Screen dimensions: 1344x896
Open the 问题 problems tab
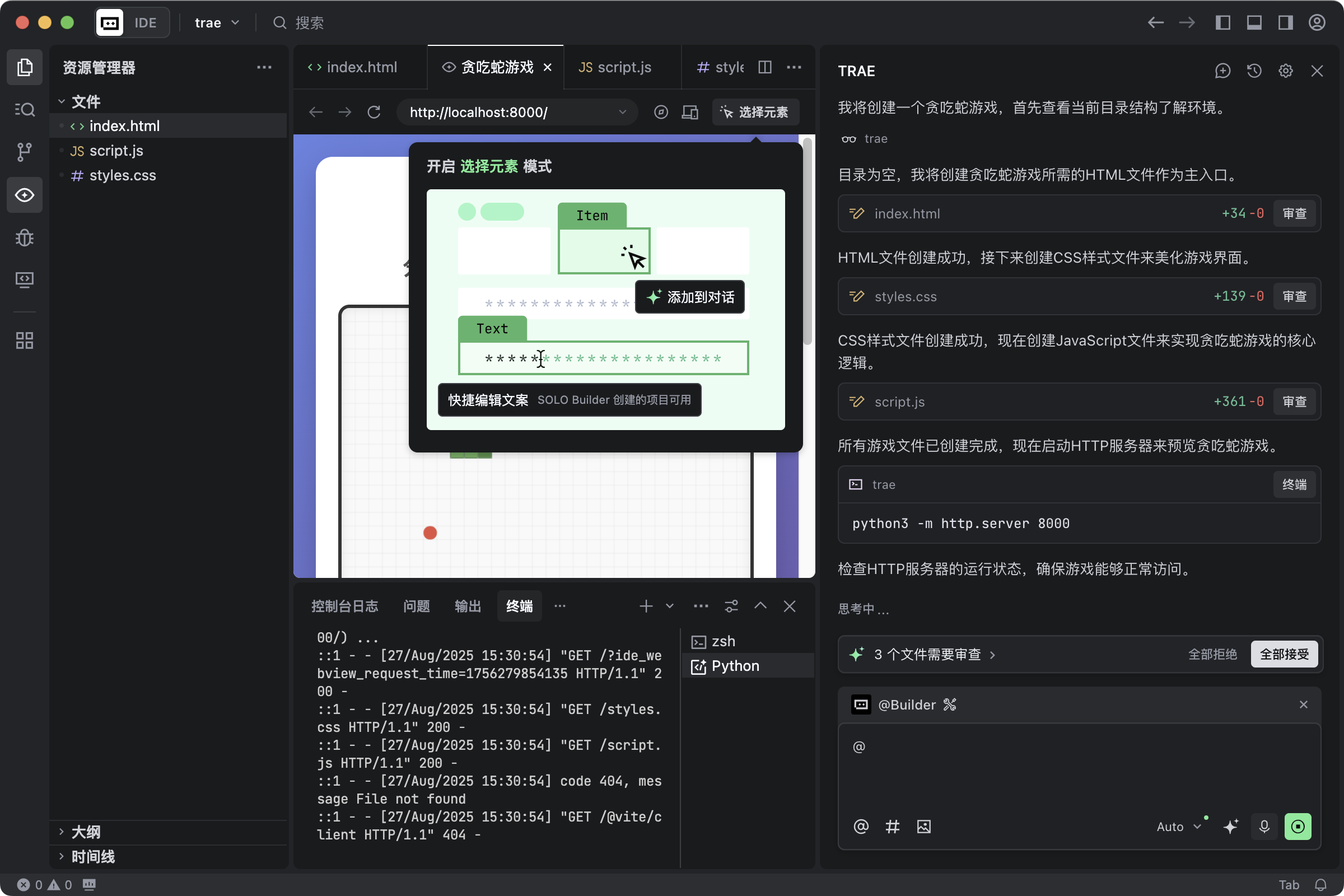click(x=416, y=606)
